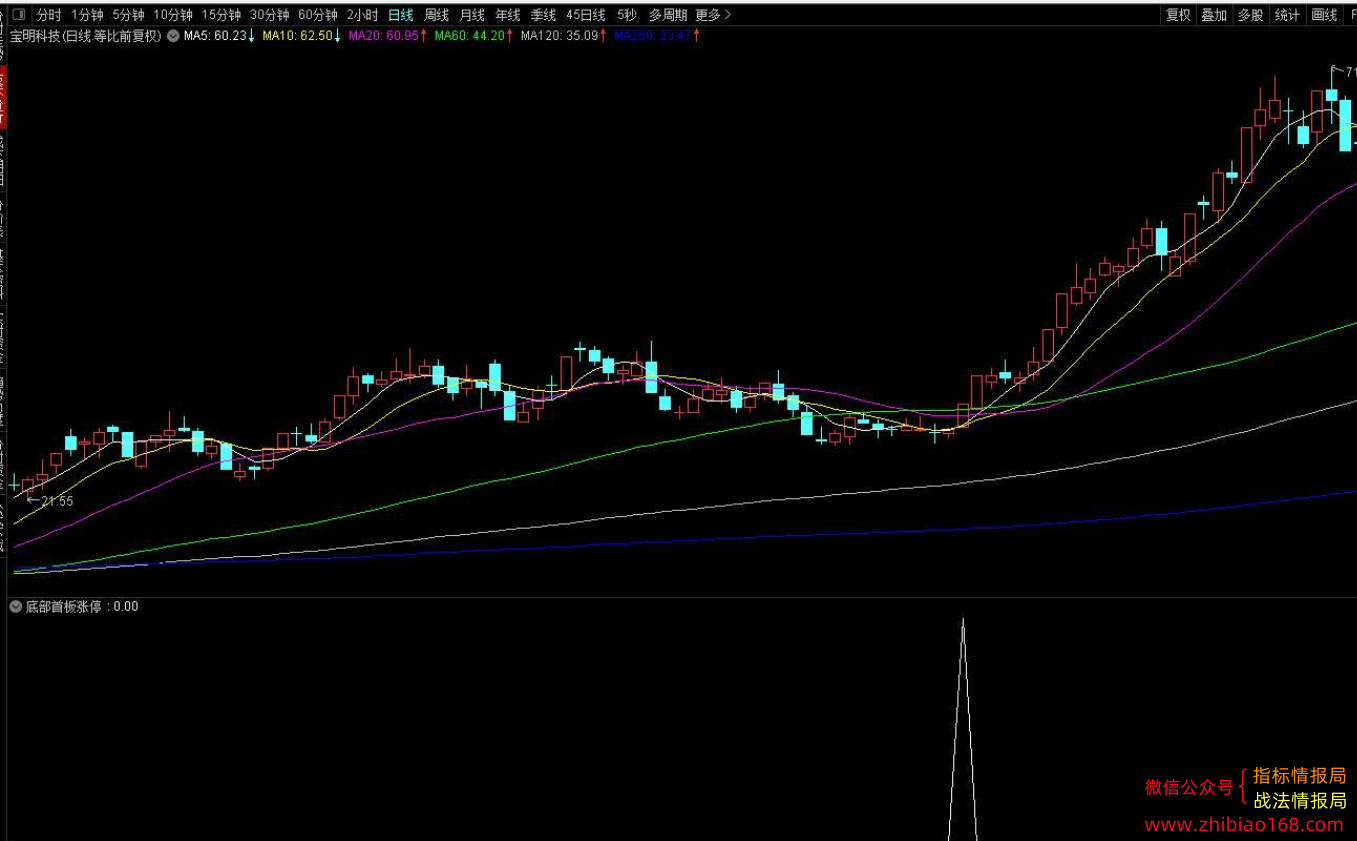Click the MA10: 62.50 value
This screenshot has width=1357, height=841.
click(302, 36)
